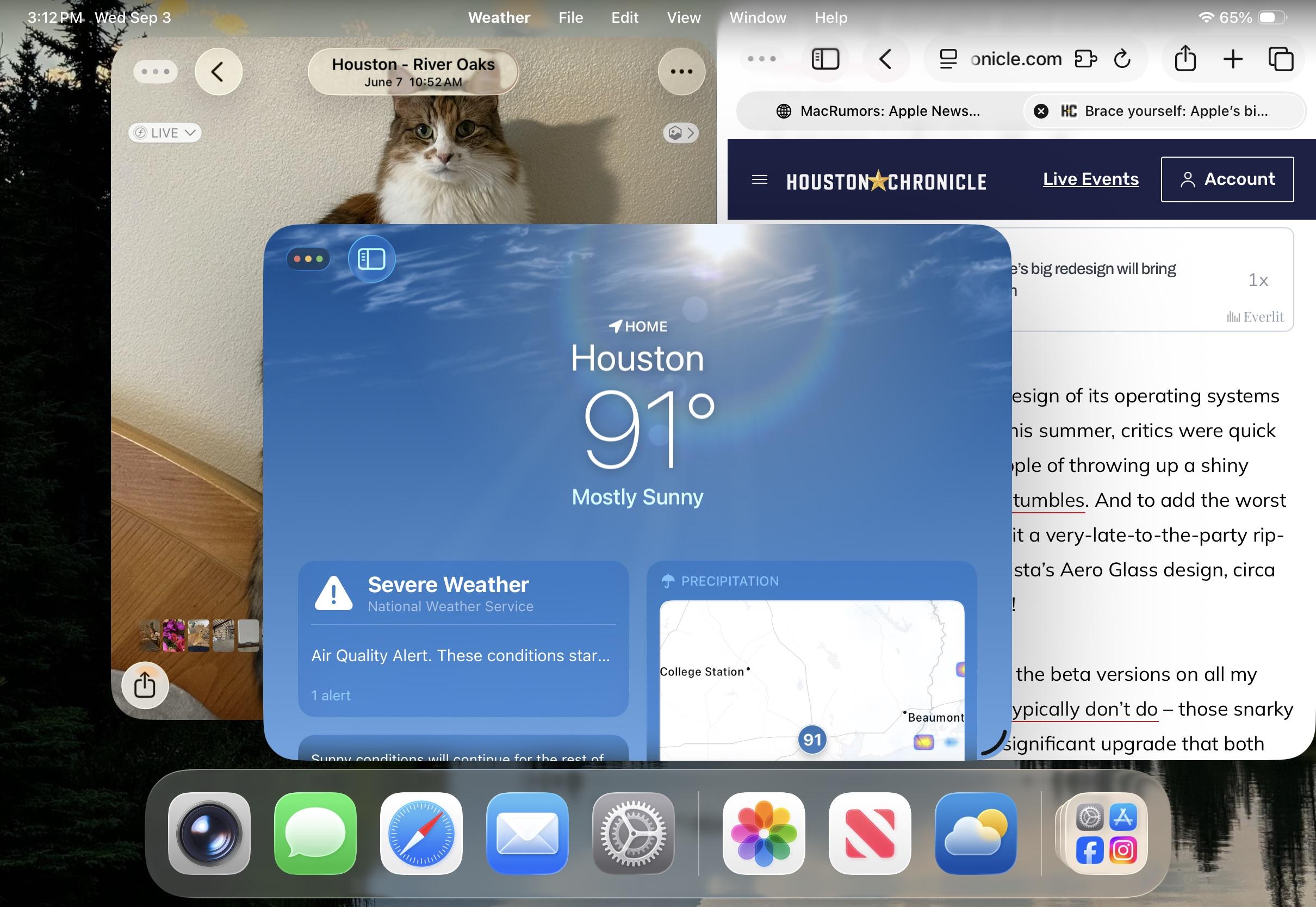Screen dimensions: 1316x907
Task: Open the Photos more options ellipsis menu
Action: click(x=681, y=72)
